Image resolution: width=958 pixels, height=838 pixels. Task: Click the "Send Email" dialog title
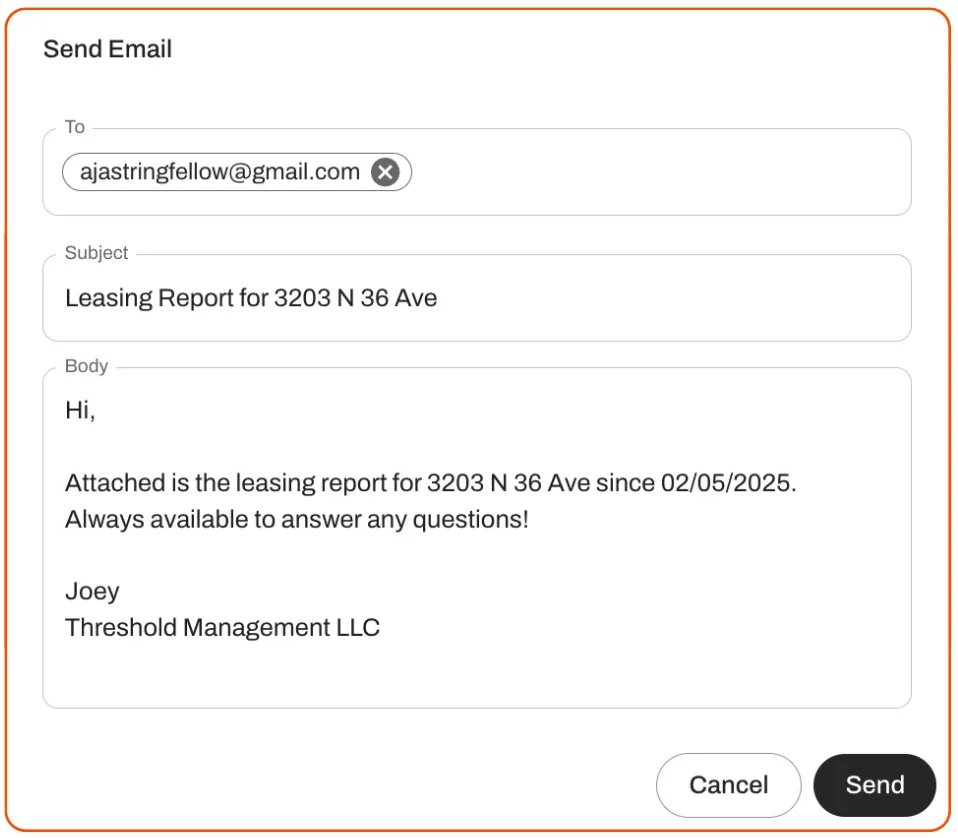pos(108,49)
